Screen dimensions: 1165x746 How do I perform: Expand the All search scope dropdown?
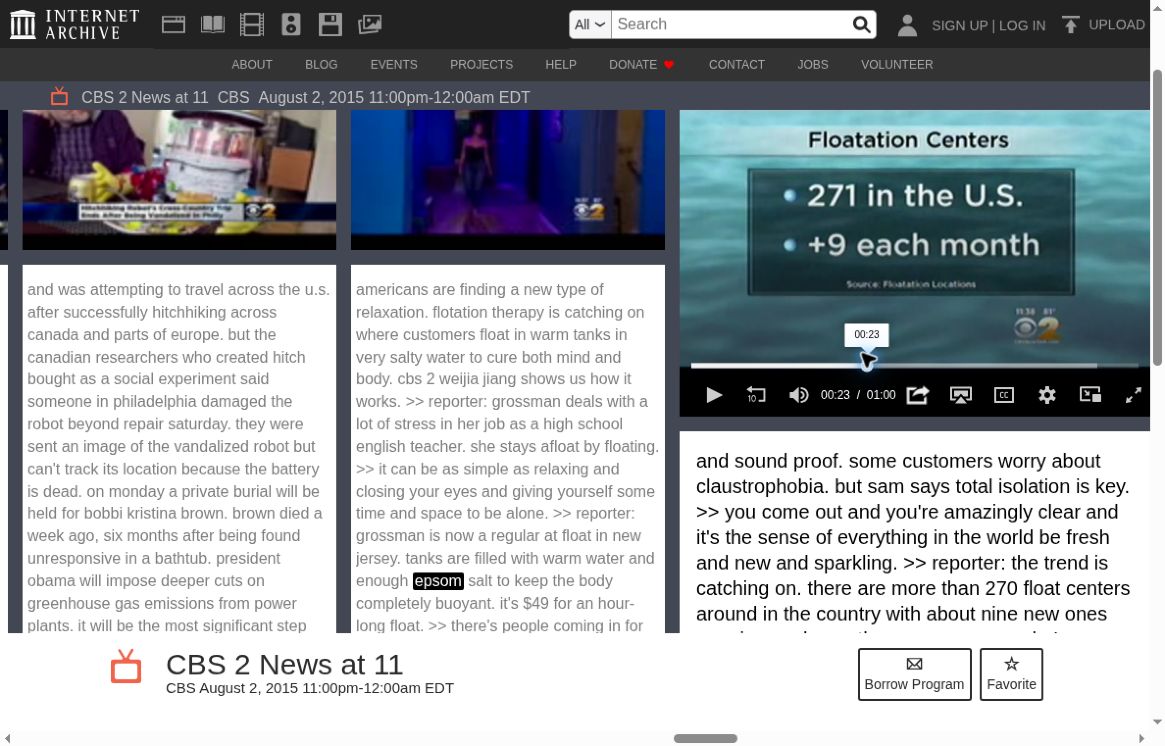tap(590, 25)
